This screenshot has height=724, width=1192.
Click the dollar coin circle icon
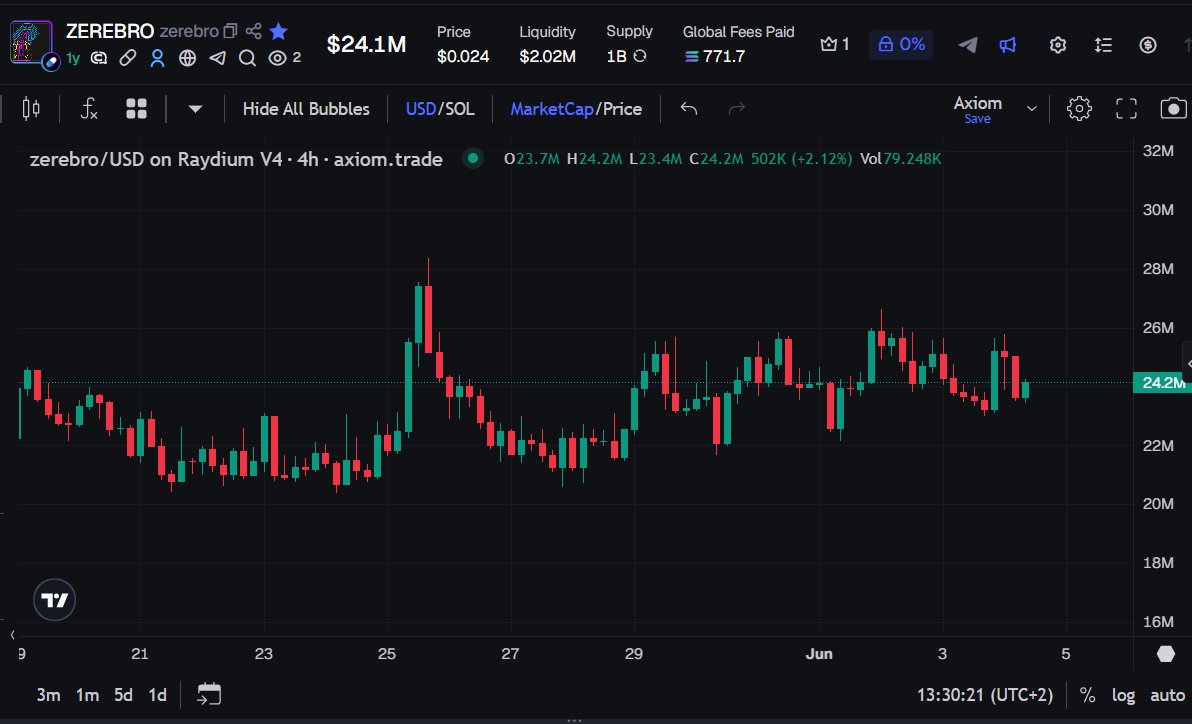1148,45
